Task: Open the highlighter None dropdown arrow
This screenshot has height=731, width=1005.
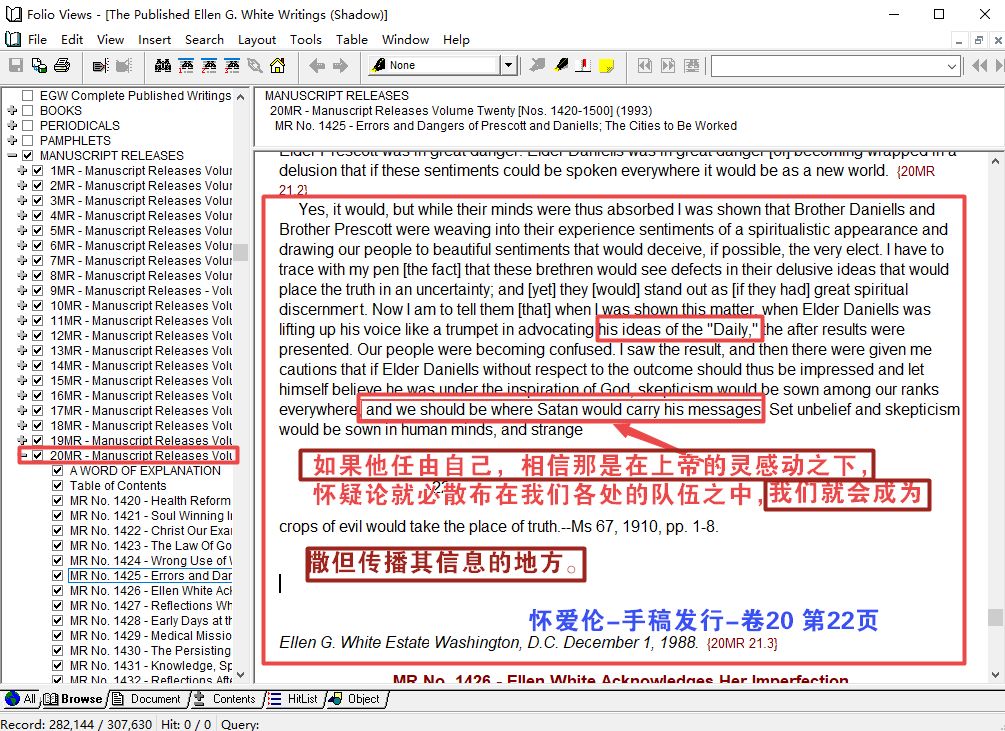Action: pos(508,66)
